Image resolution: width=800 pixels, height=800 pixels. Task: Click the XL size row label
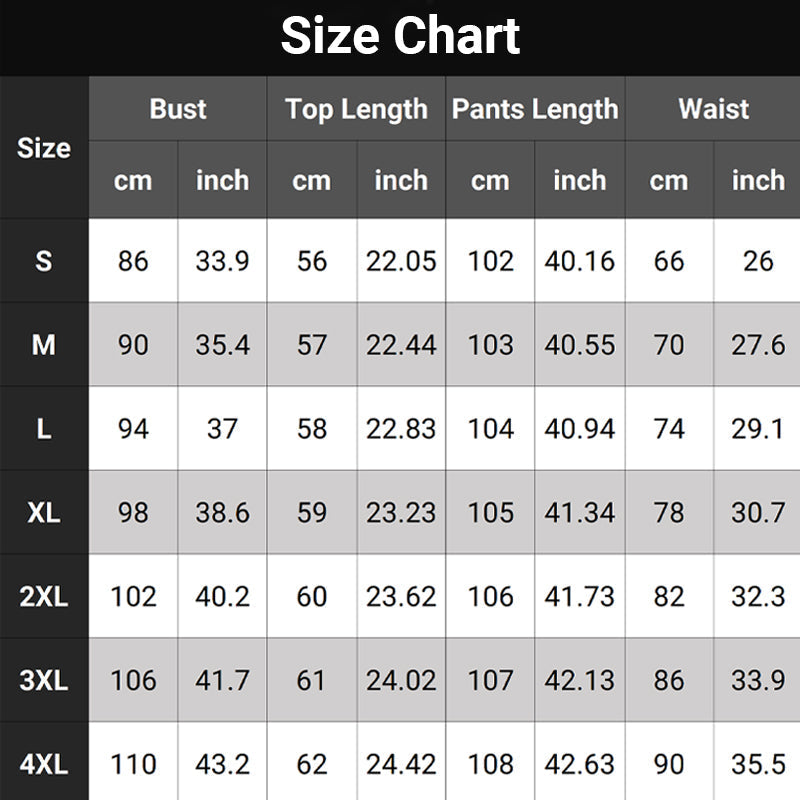(x=44, y=513)
